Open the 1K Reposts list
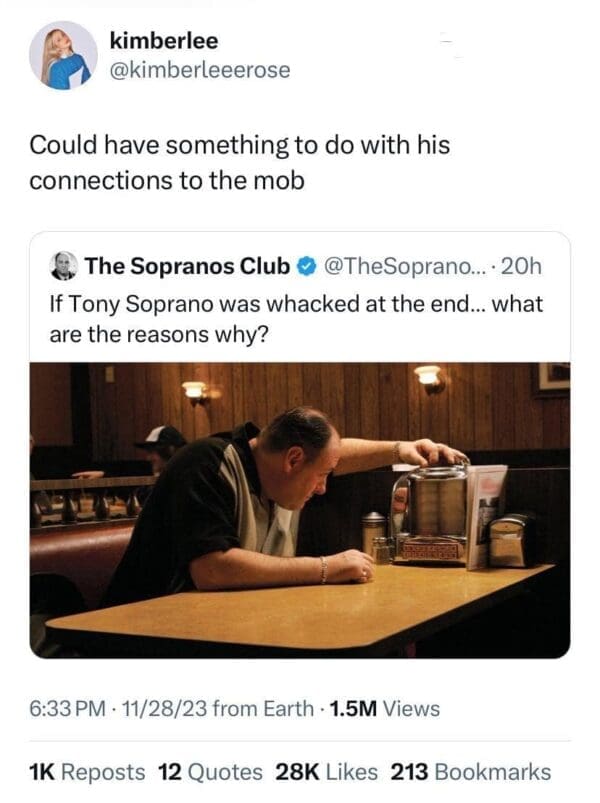Screen dimensions: 600x803 [88, 772]
